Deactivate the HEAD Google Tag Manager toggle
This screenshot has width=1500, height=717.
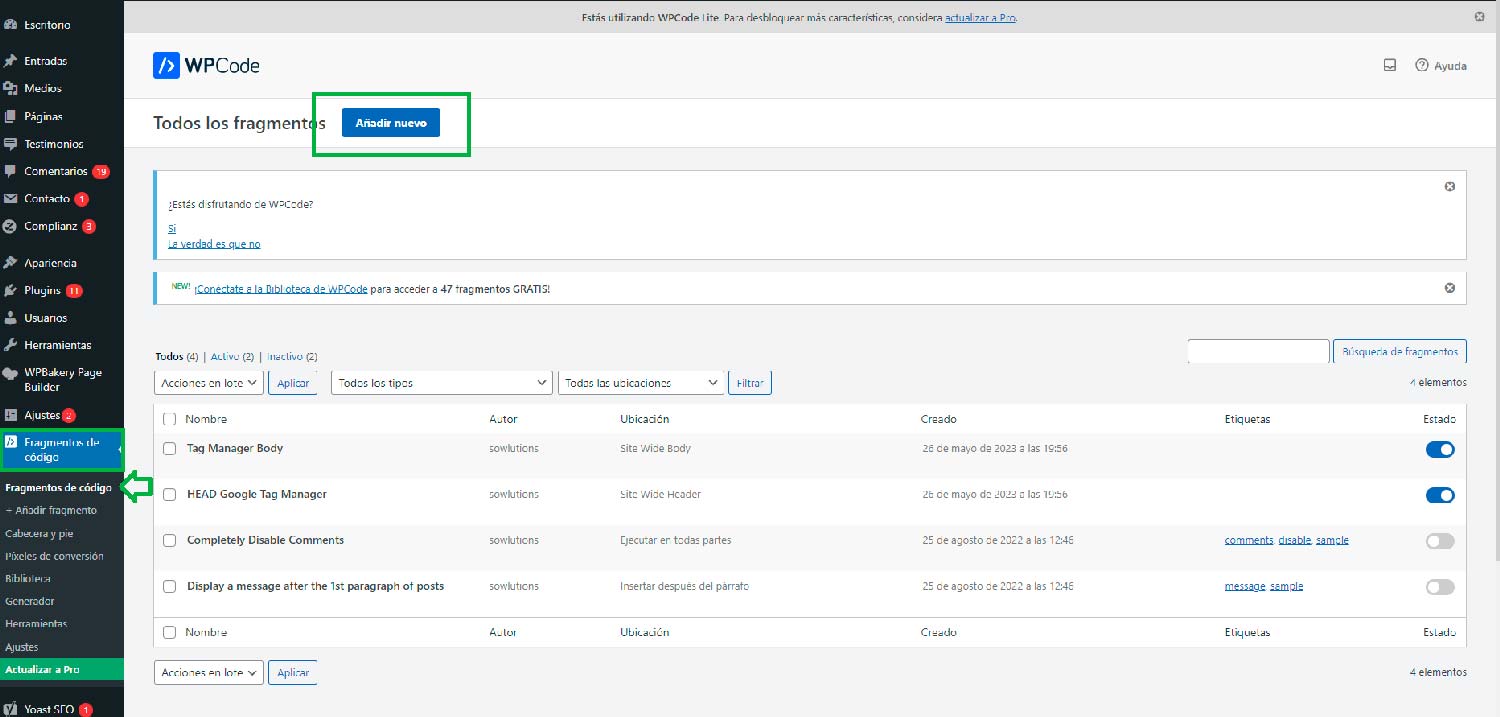pos(1440,495)
